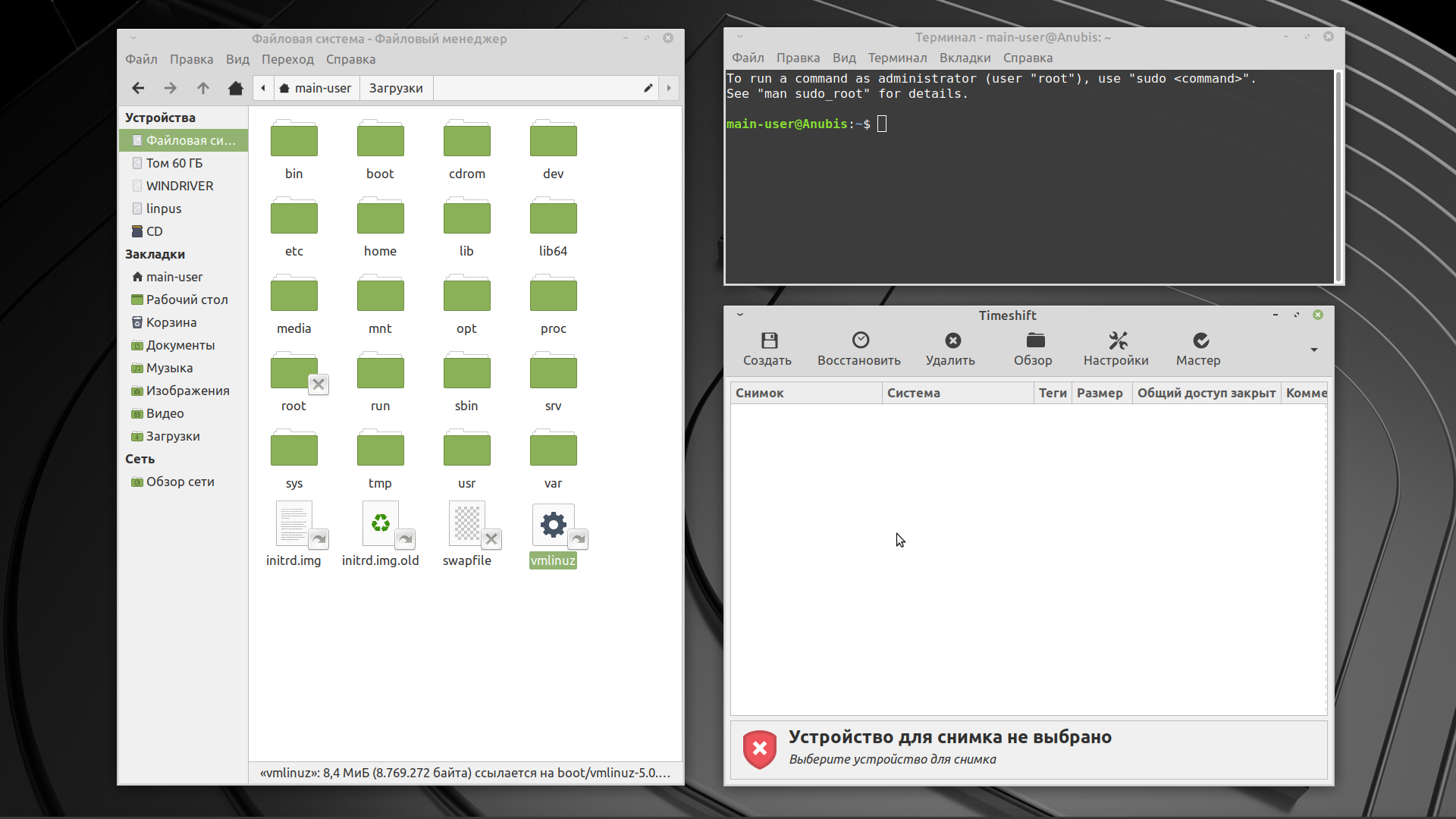1456x819 pixels.
Task: Click left path-bar scroll arrow
Action: coord(263,88)
